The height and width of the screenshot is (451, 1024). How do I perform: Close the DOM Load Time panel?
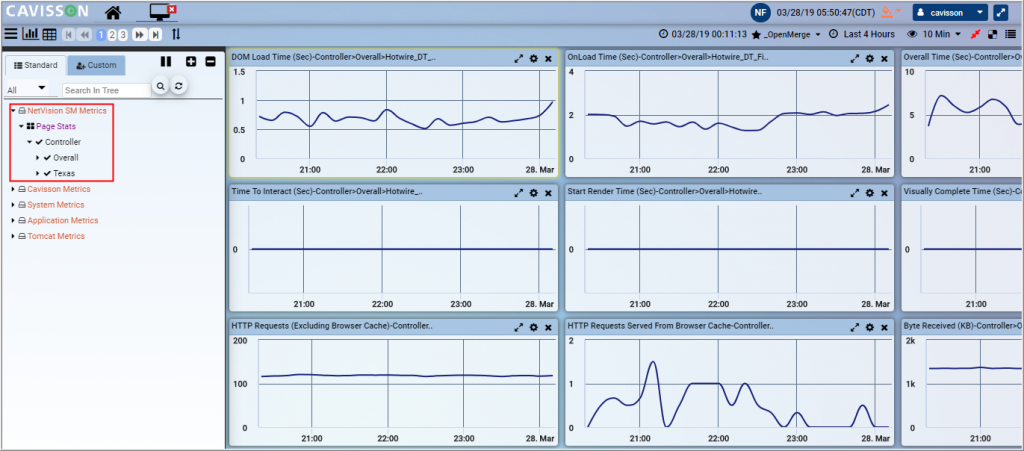pos(549,58)
